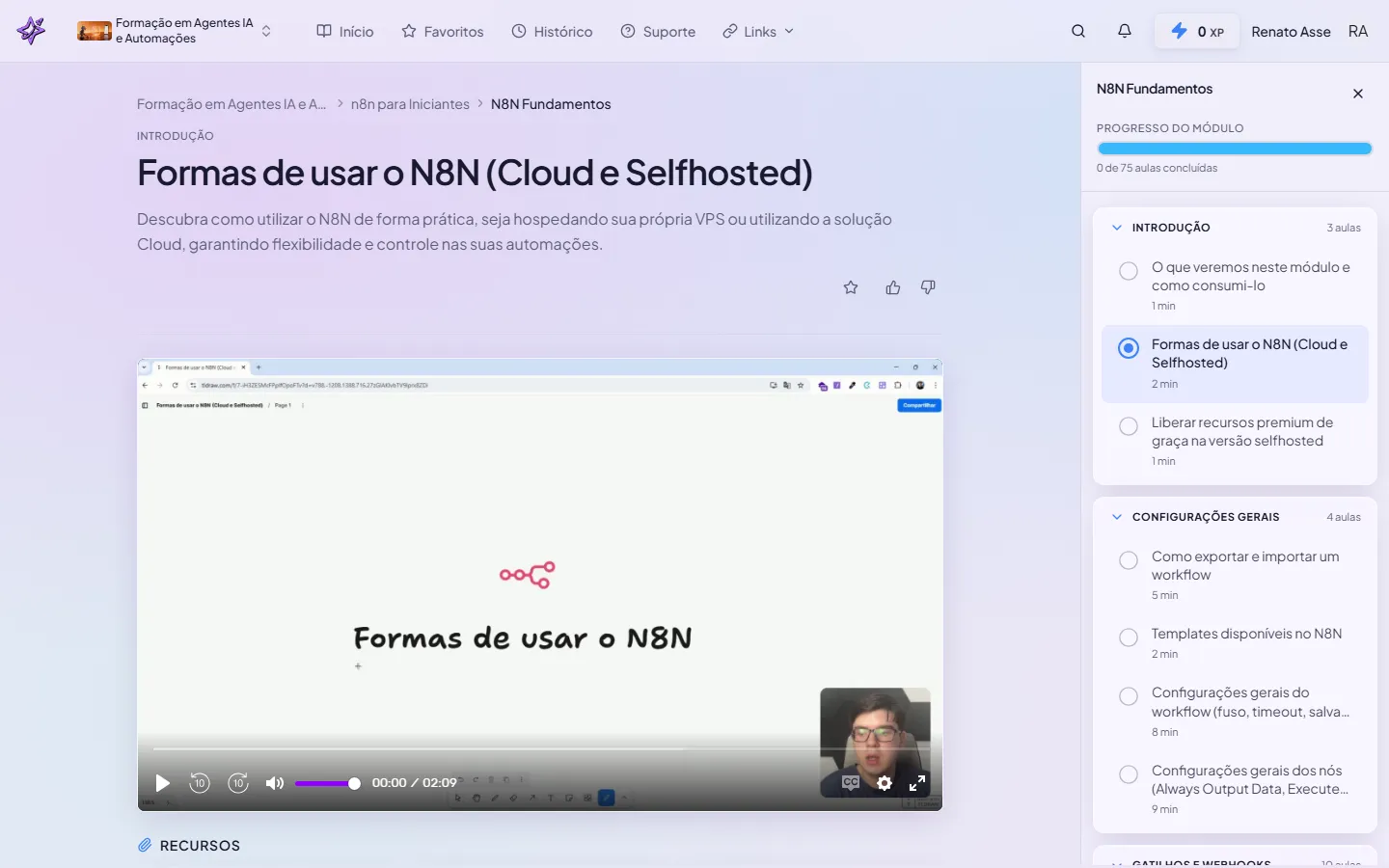Viewport: 1389px width, 868px height.
Task: Add lesson to favorites star icon
Action: (x=851, y=287)
